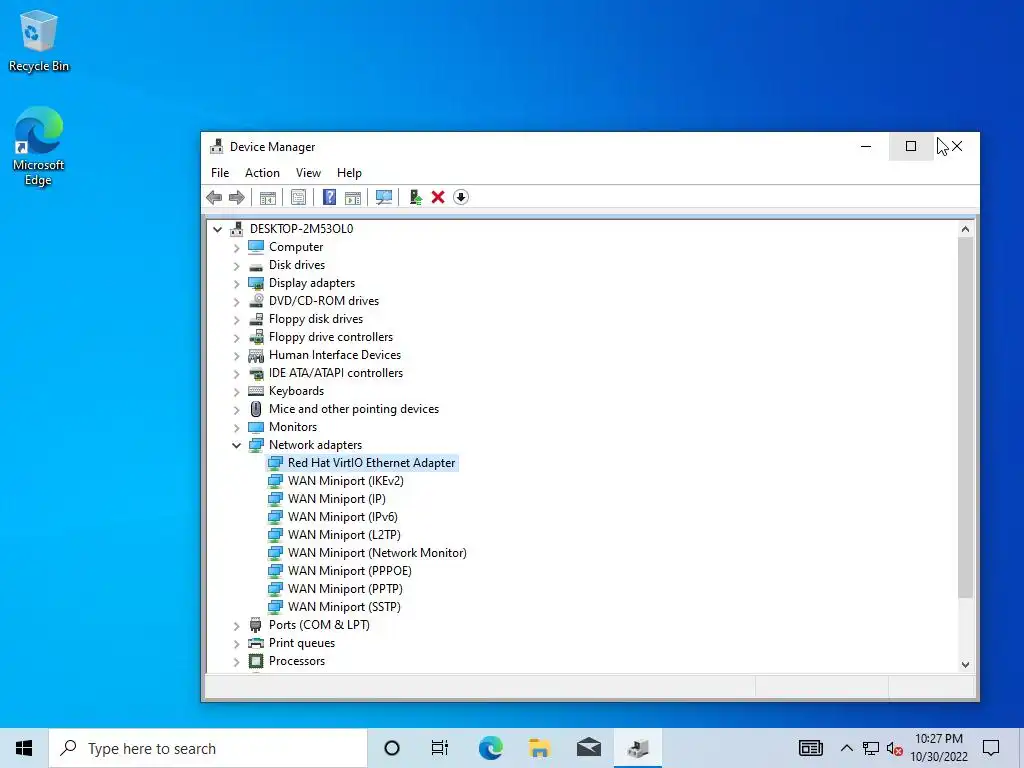The height and width of the screenshot is (768, 1024).
Task: Open Properties toolbar icon
Action: pos(298,197)
